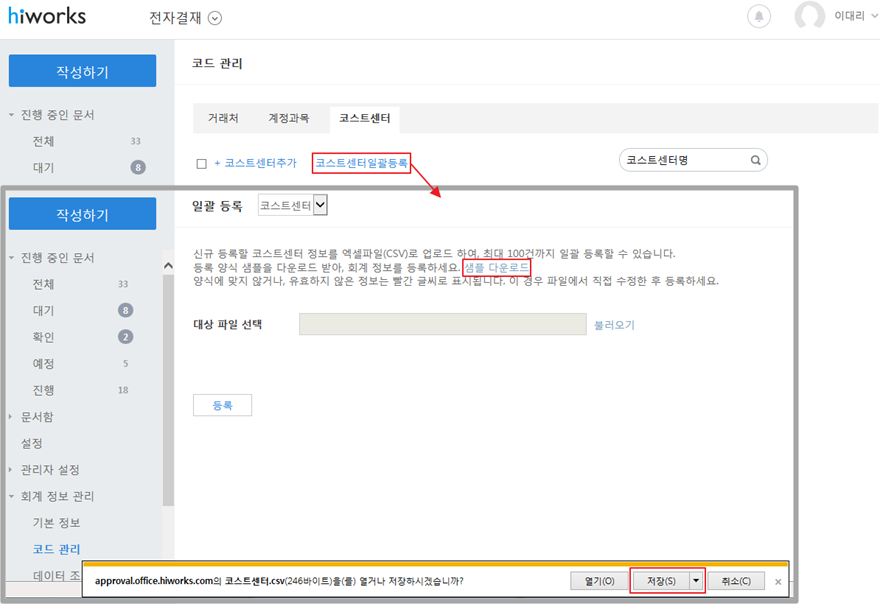Click the notification bell icon
880x604 pixels.
click(760, 16)
